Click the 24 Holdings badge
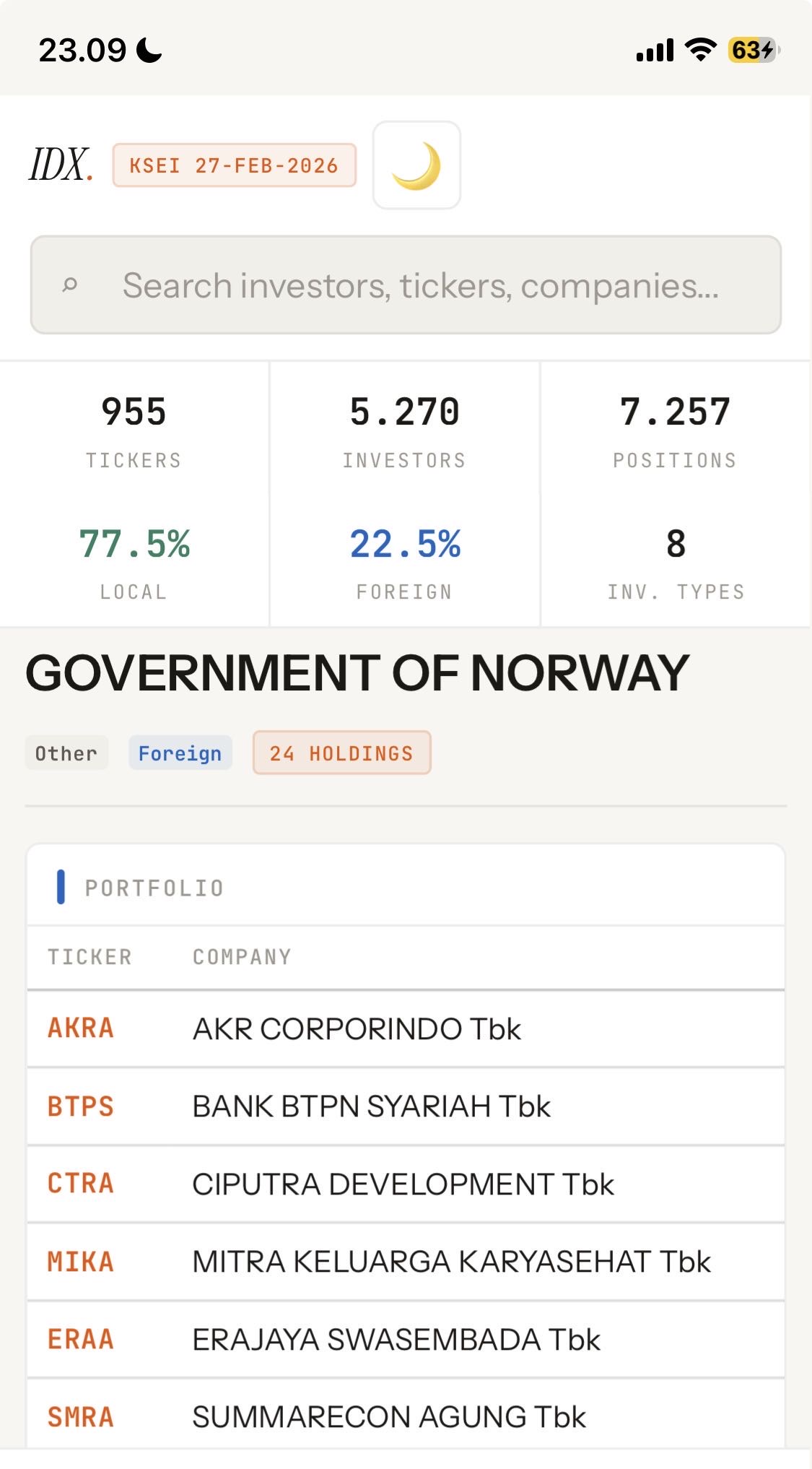 pos(341,753)
